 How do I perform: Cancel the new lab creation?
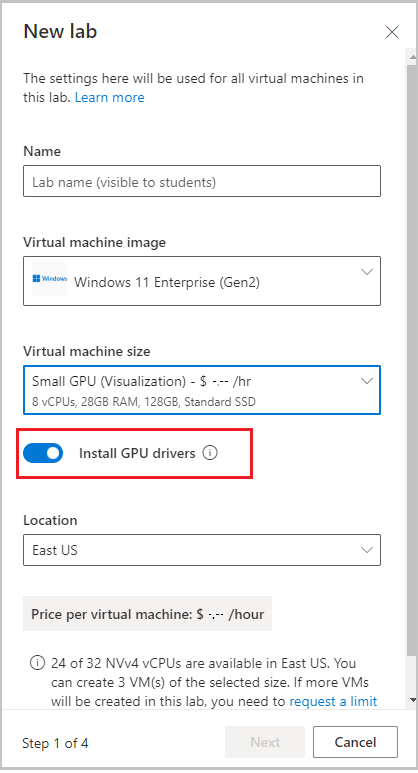tap(355, 742)
